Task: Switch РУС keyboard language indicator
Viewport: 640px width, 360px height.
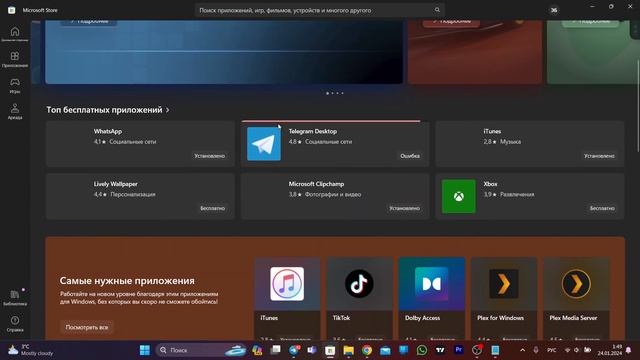Action: pyautogui.click(x=551, y=350)
